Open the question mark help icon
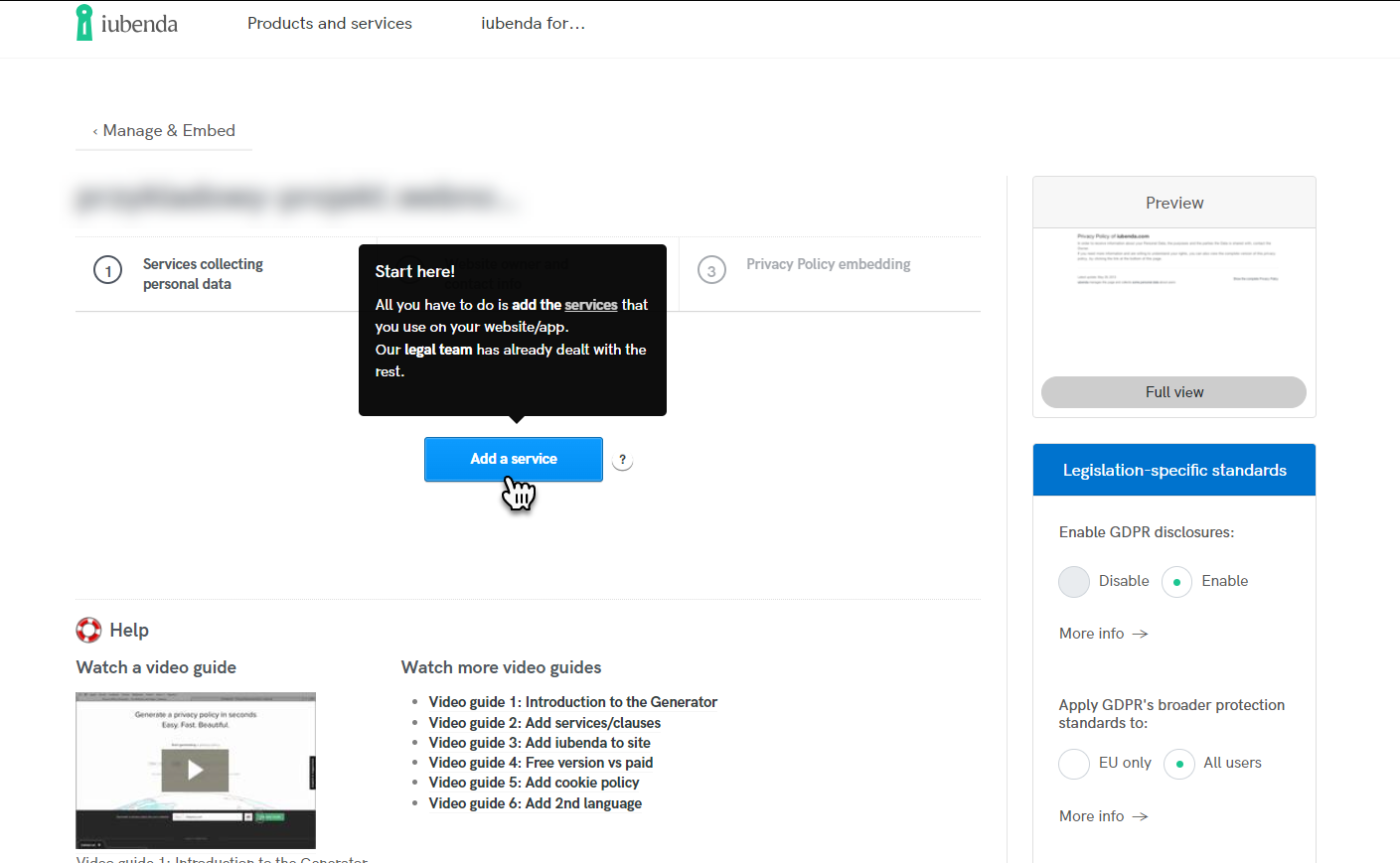Screen dimensions: 1400x863 click(622, 460)
